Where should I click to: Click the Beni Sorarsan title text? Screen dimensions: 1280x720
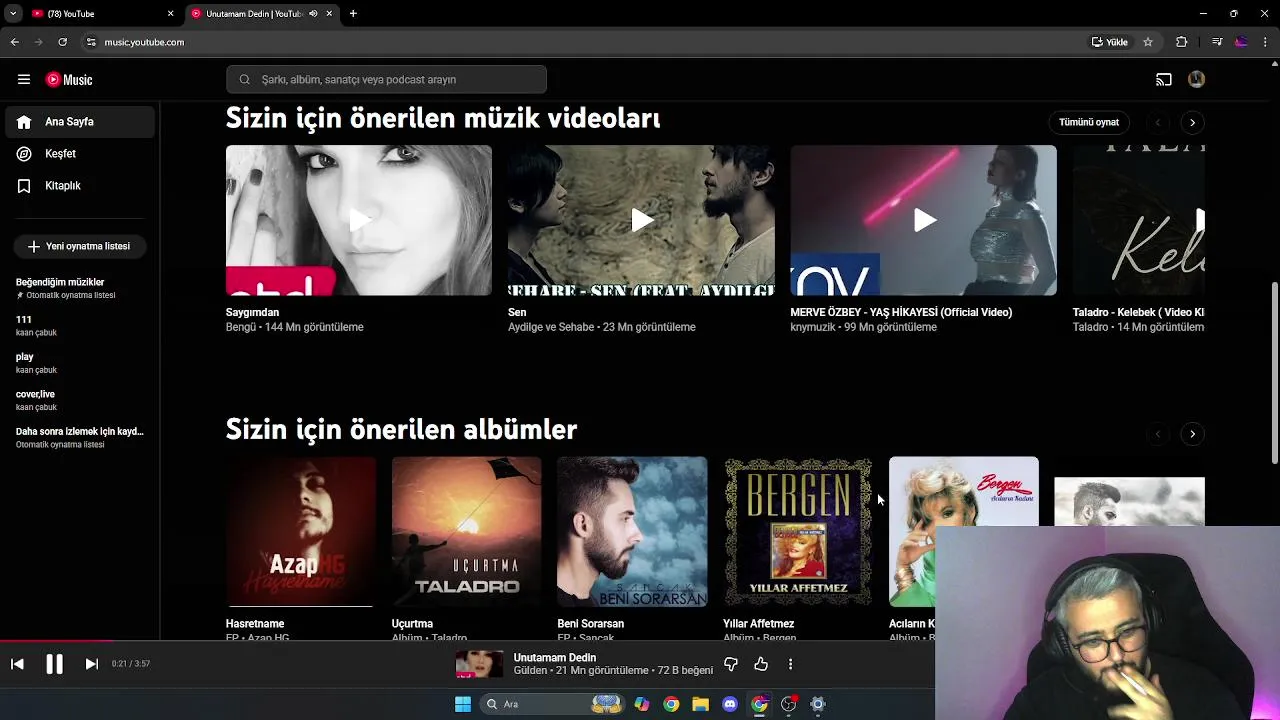(x=590, y=624)
